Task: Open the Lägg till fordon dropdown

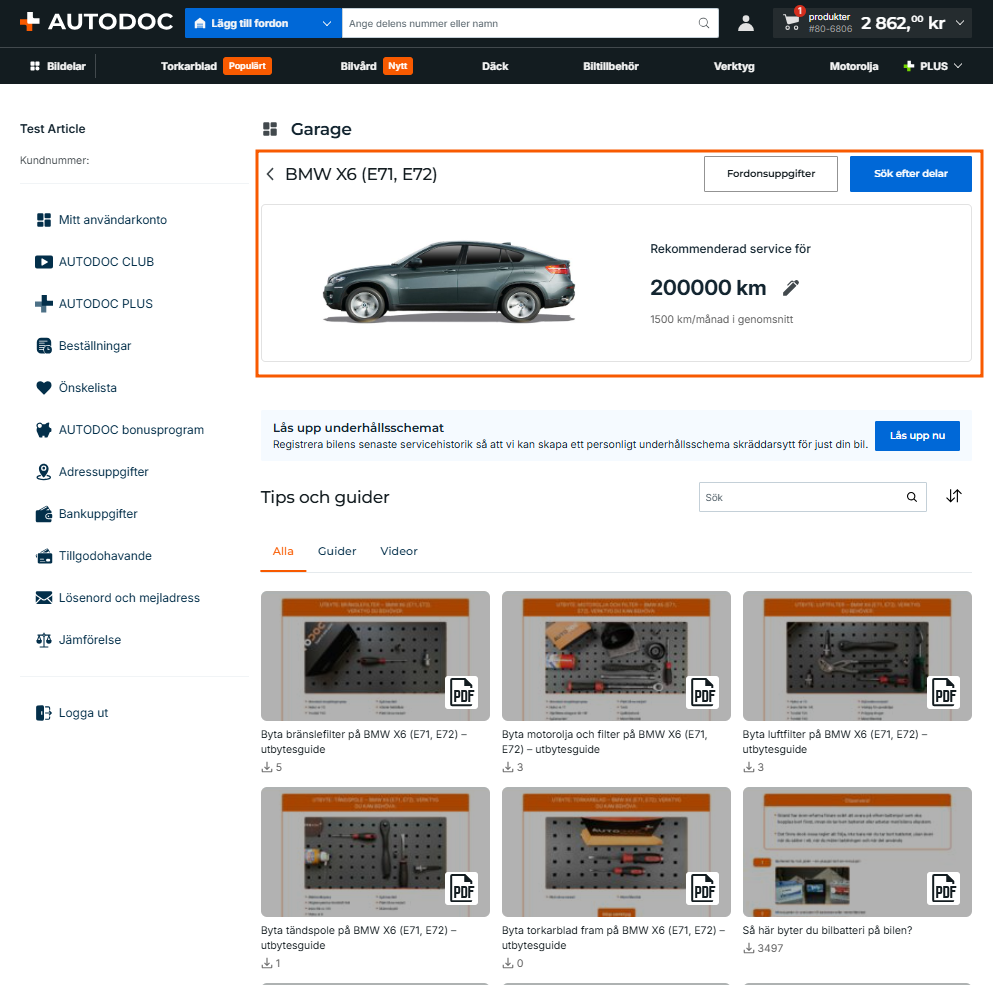Action: tap(263, 23)
